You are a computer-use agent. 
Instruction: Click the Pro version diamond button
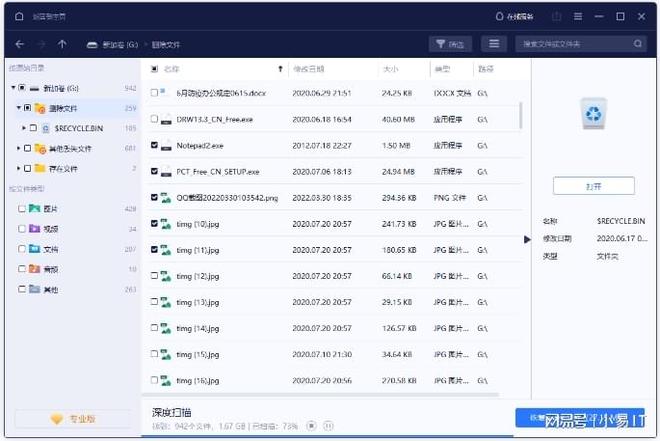tap(72, 419)
